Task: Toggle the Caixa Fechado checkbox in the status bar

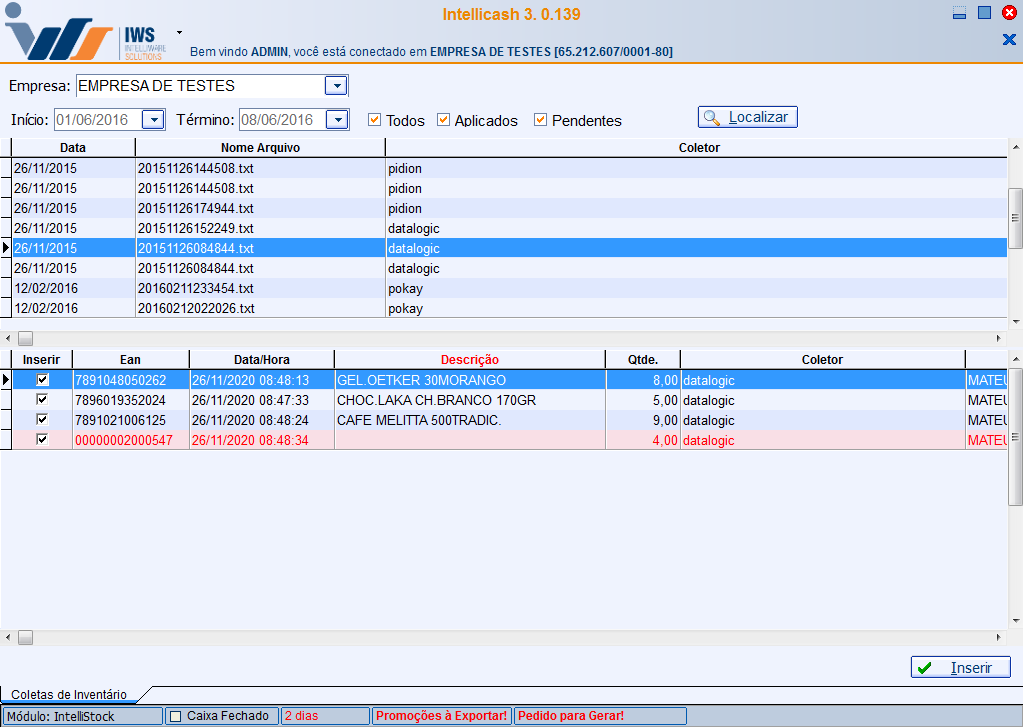Action: coord(176,716)
